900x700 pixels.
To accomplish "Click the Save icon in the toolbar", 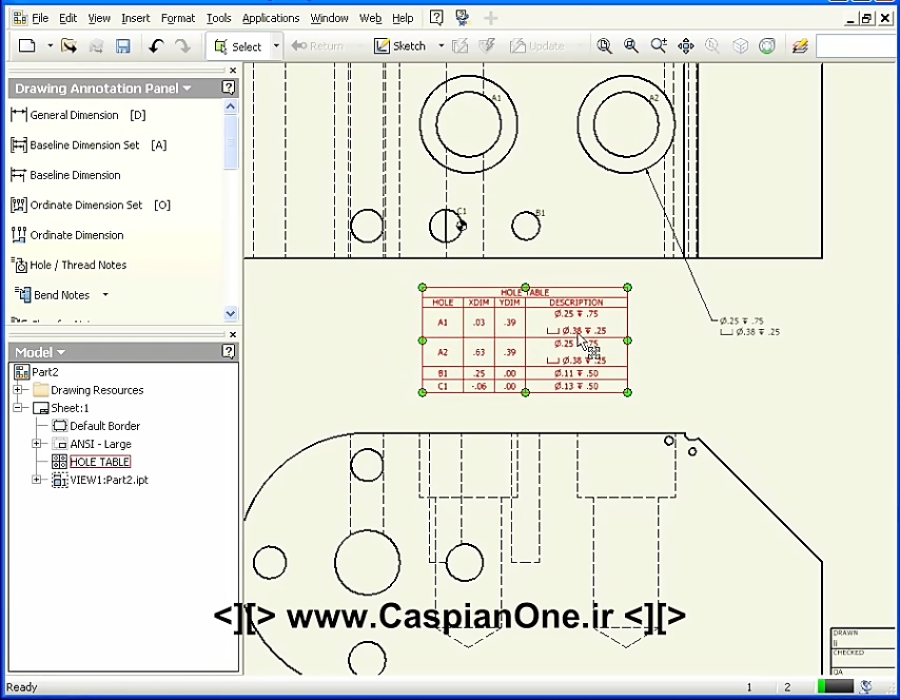I will (x=122, y=45).
